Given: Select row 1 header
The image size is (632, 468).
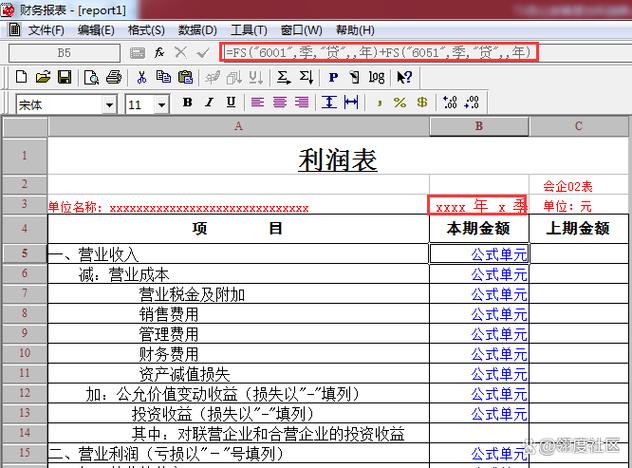Looking at the screenshot, I should [25, 156].
